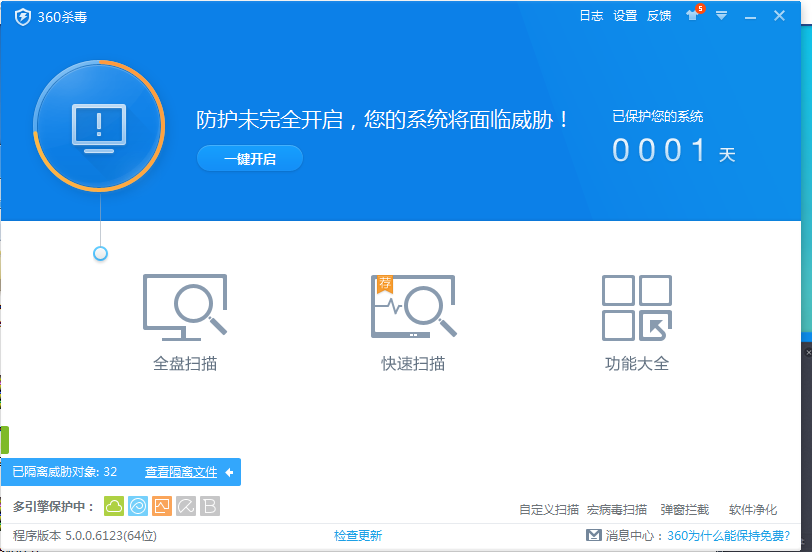812x552 pixels.
Task: Click the 0001 天 protected days counter
Action: tap(674, 151)
